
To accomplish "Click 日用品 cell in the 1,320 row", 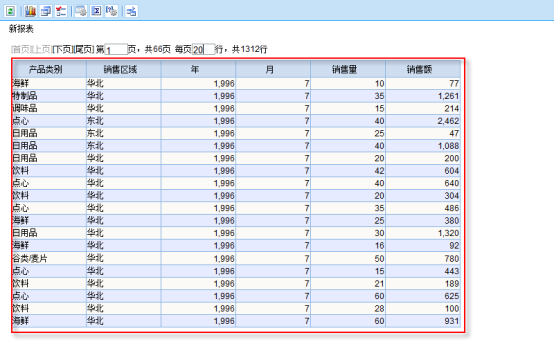I will click(49, 233).
